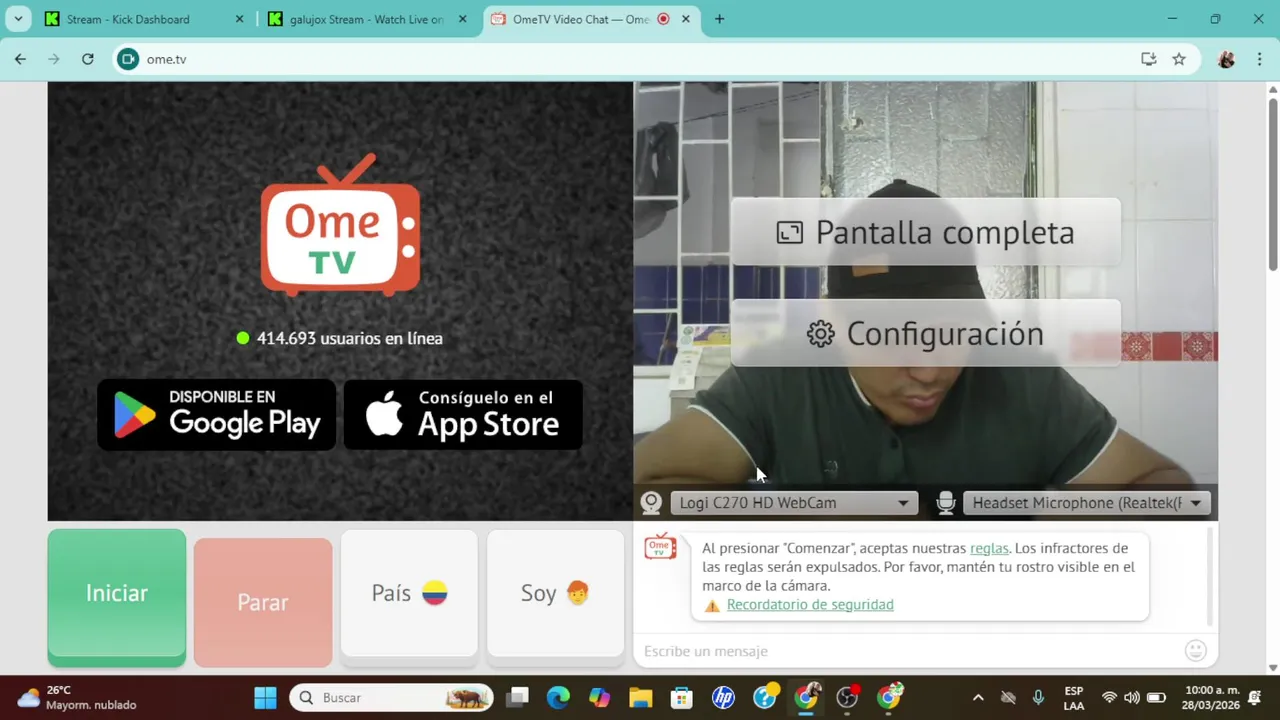1280x720 pixels.
Task: Close the galujox Stream tab
Action: pos(463,19)
